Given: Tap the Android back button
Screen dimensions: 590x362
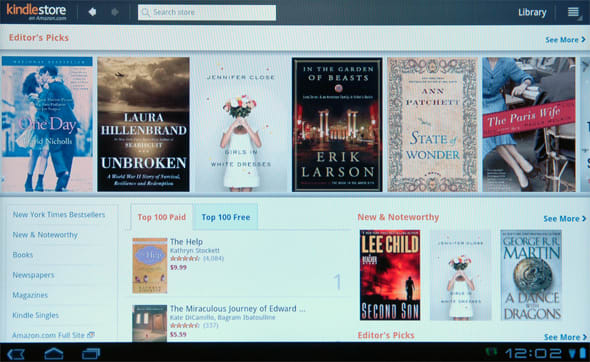Looking at the screenshot, I should 16,354.
